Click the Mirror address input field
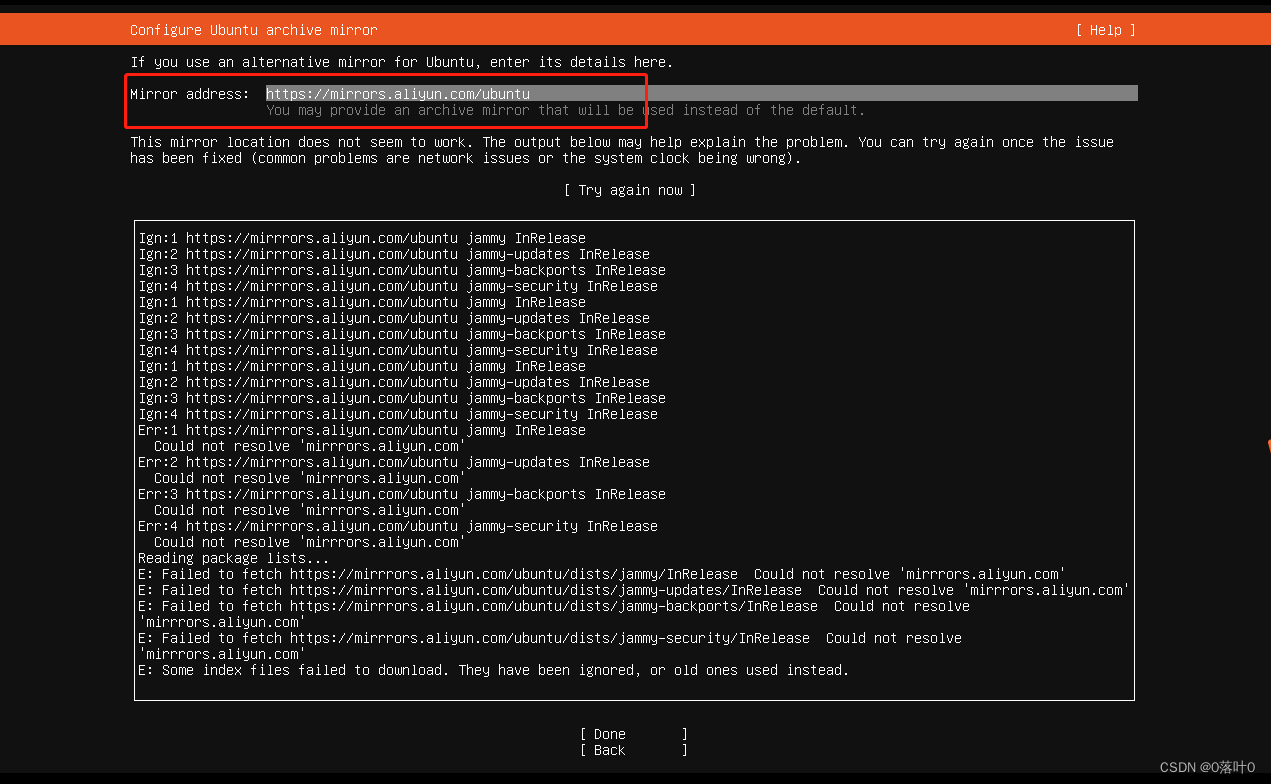Image resolution: width=1271 pixels, height=784 pixels. (x=701, y=94)
